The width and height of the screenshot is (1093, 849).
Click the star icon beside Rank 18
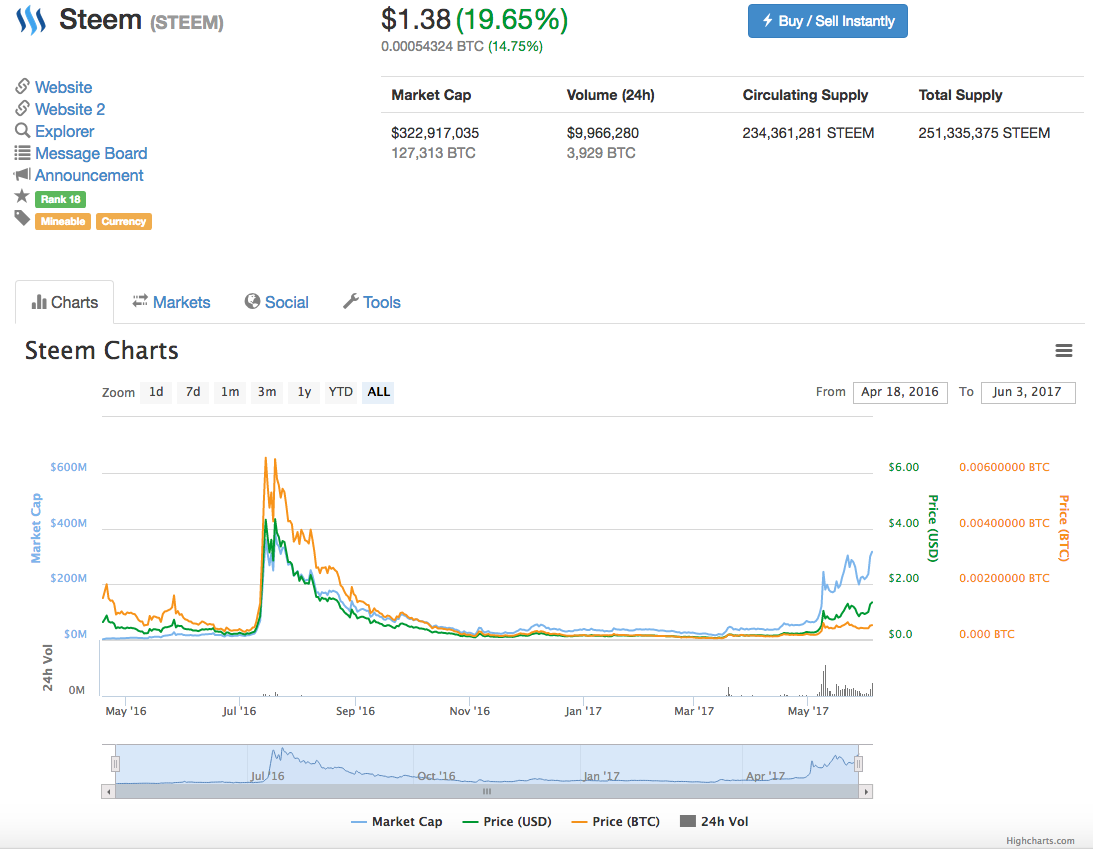pos(22,197)
